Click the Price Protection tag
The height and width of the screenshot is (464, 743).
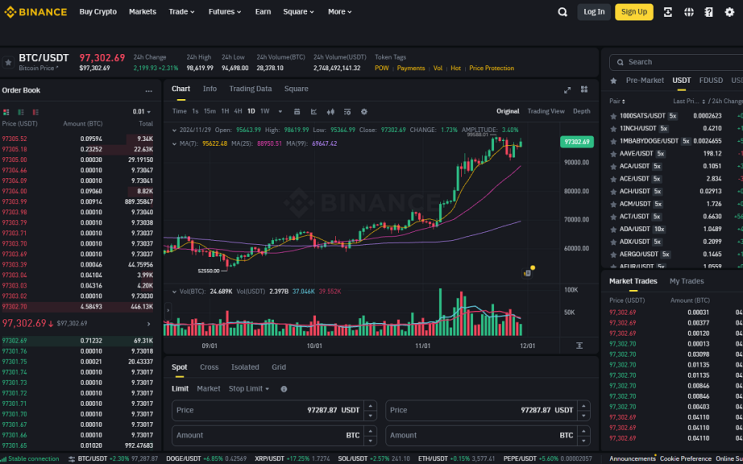(491, 68)
